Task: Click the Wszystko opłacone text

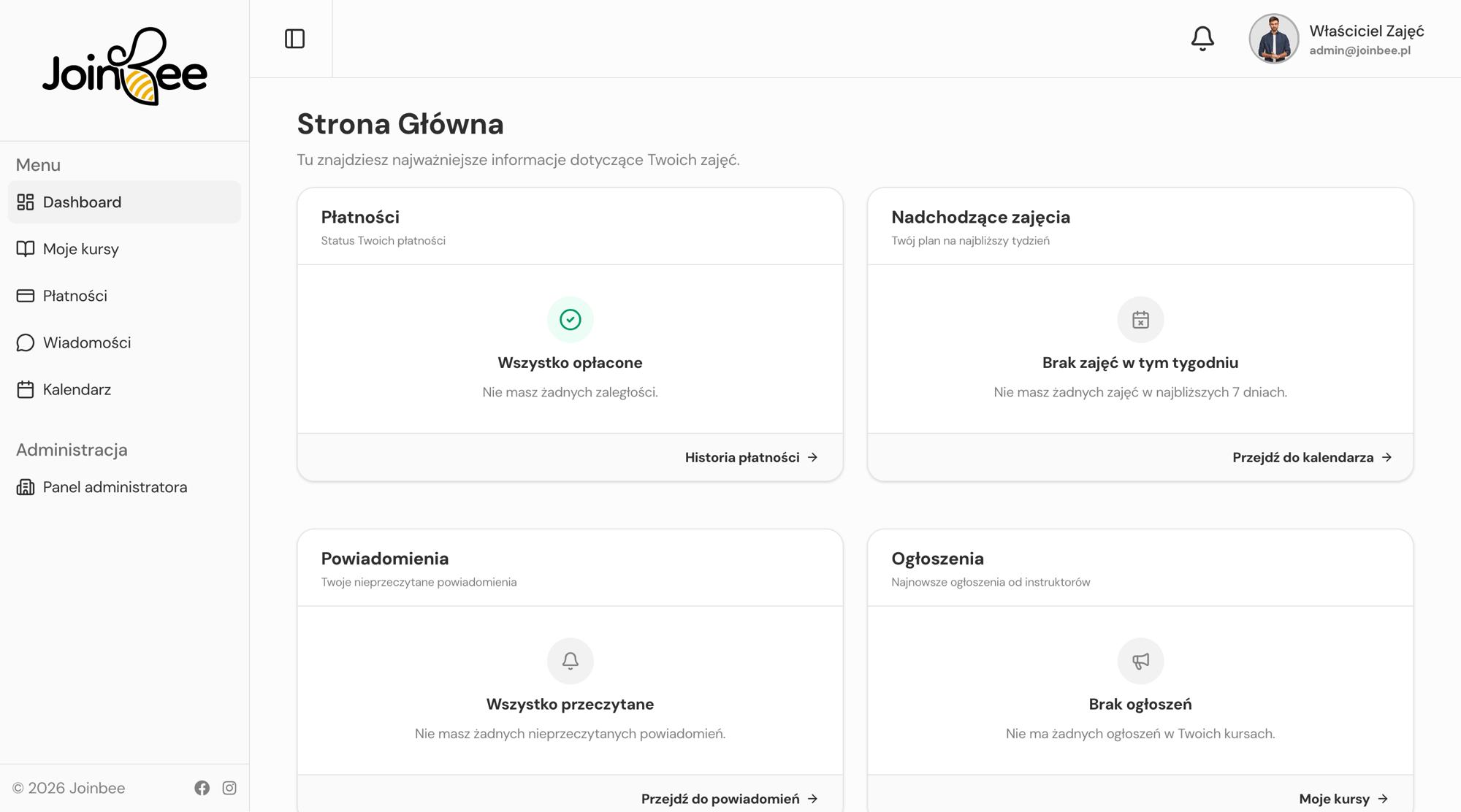Action: [x=571, y=363]
